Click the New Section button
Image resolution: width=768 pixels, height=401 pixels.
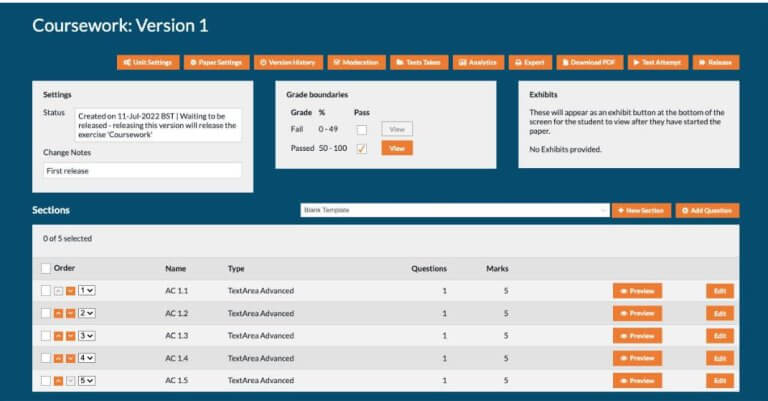(641, 211)
